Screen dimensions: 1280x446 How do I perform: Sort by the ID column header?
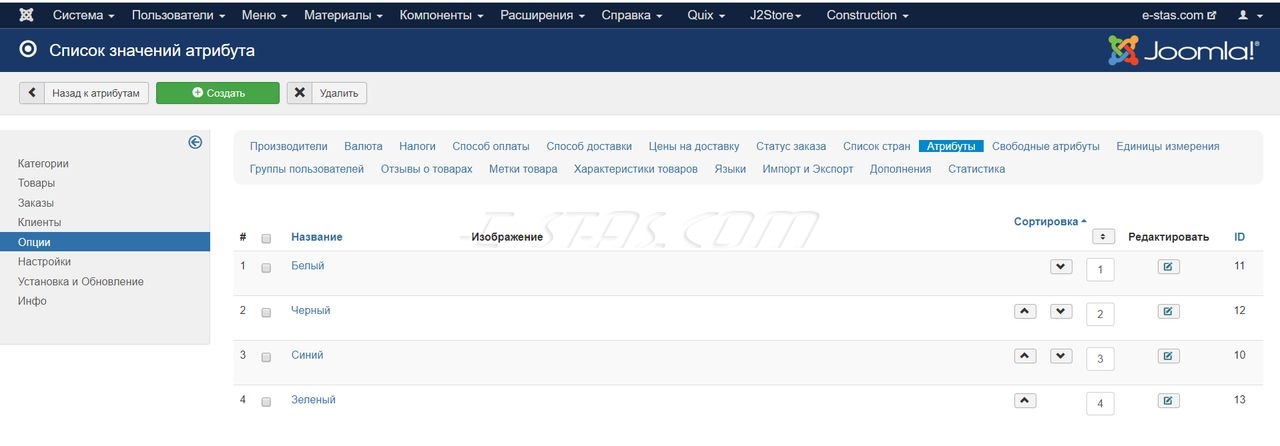tap(1240, 237)
